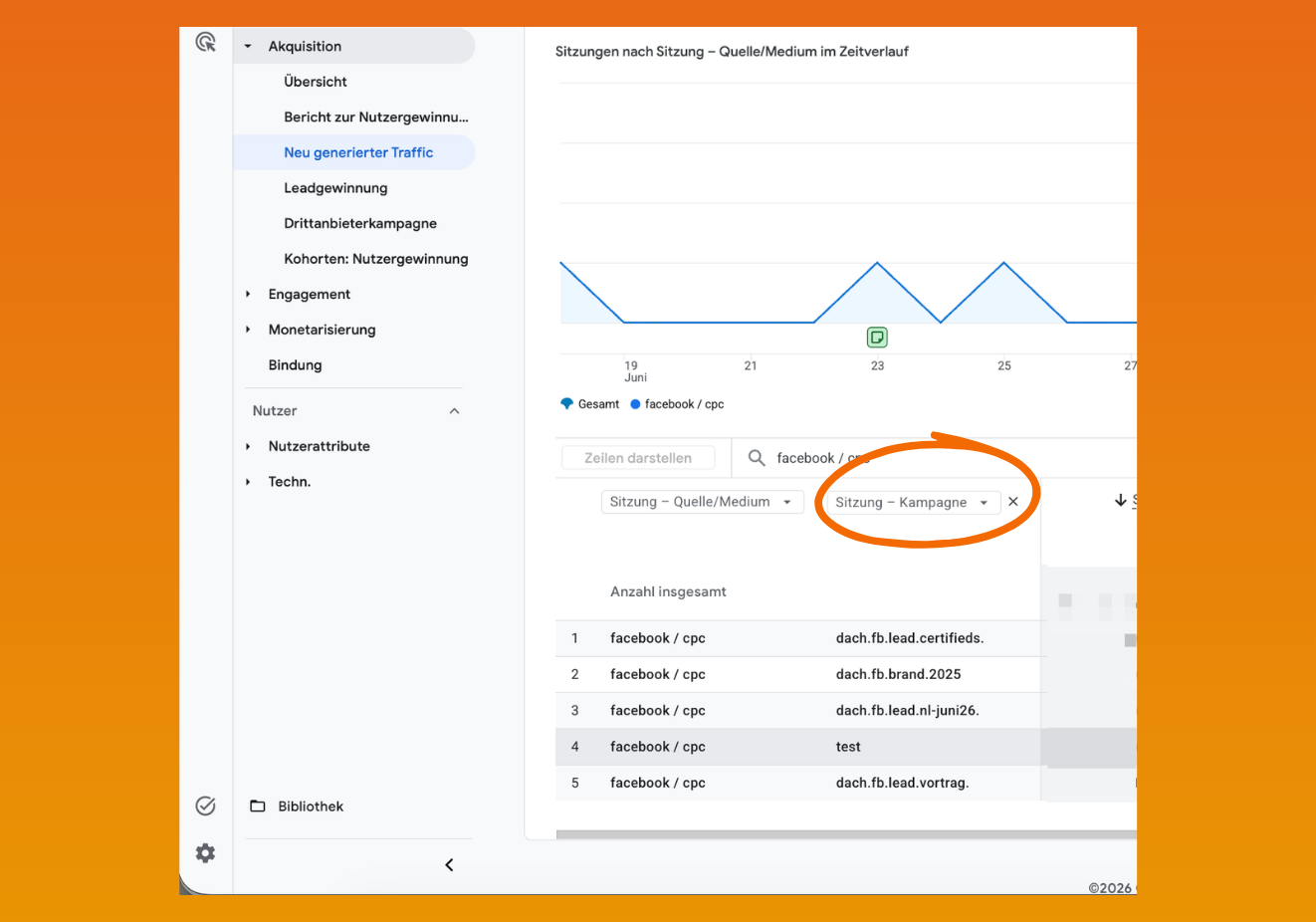Open the Bindung report
This screenshot has width=1316, height=922.
point(296,365)
